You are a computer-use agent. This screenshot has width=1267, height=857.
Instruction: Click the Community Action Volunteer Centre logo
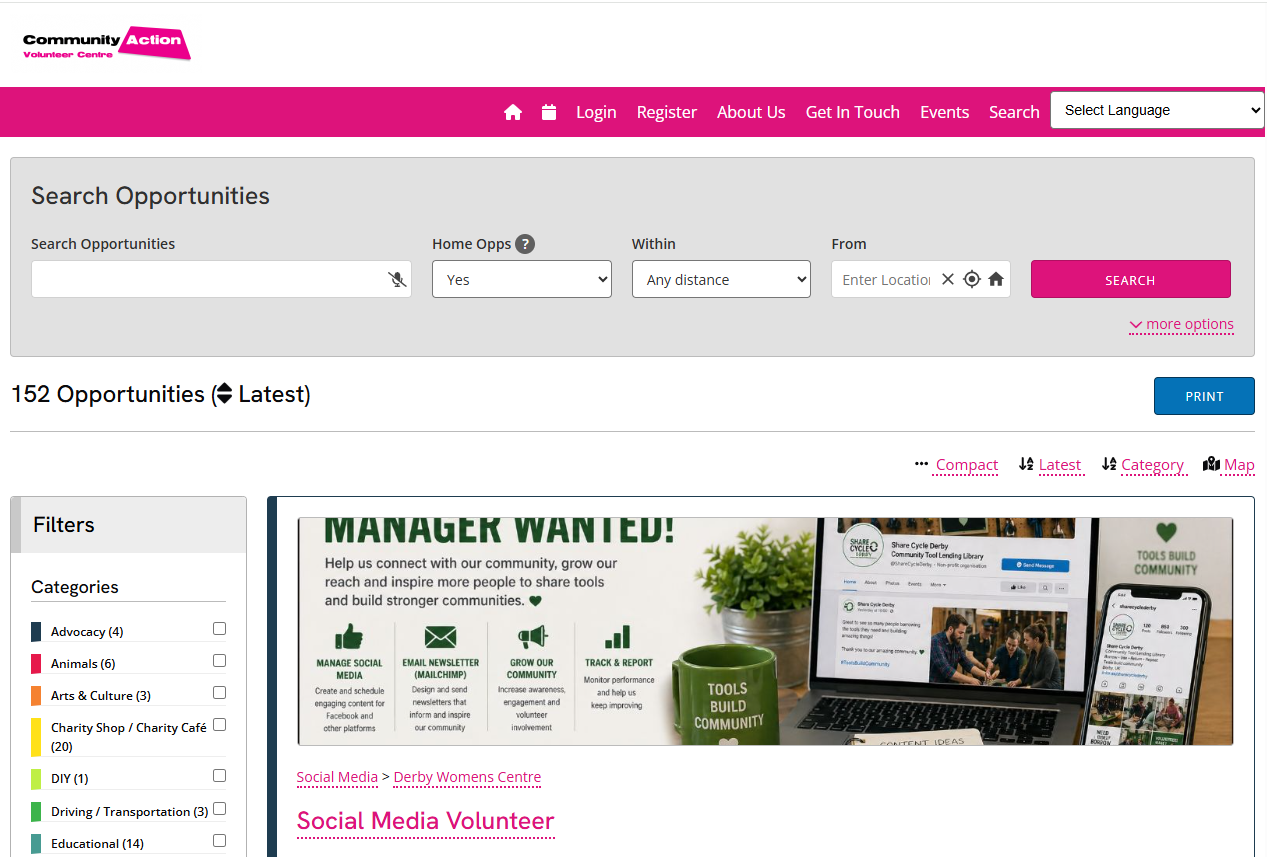pos(106,44)
